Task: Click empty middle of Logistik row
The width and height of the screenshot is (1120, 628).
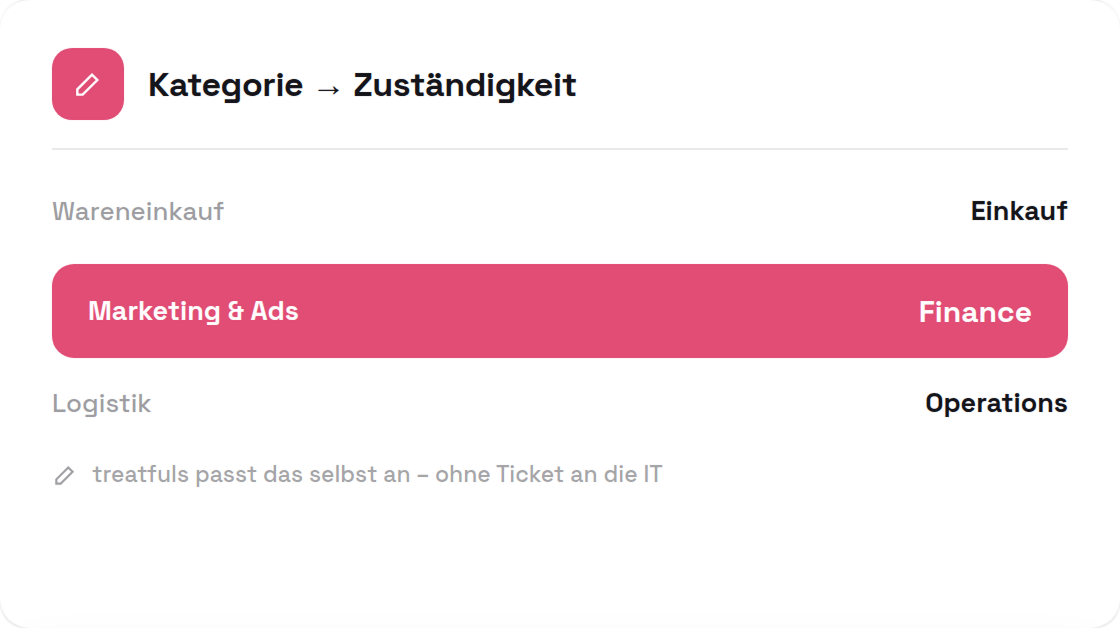Action: (x=538, y=404)
